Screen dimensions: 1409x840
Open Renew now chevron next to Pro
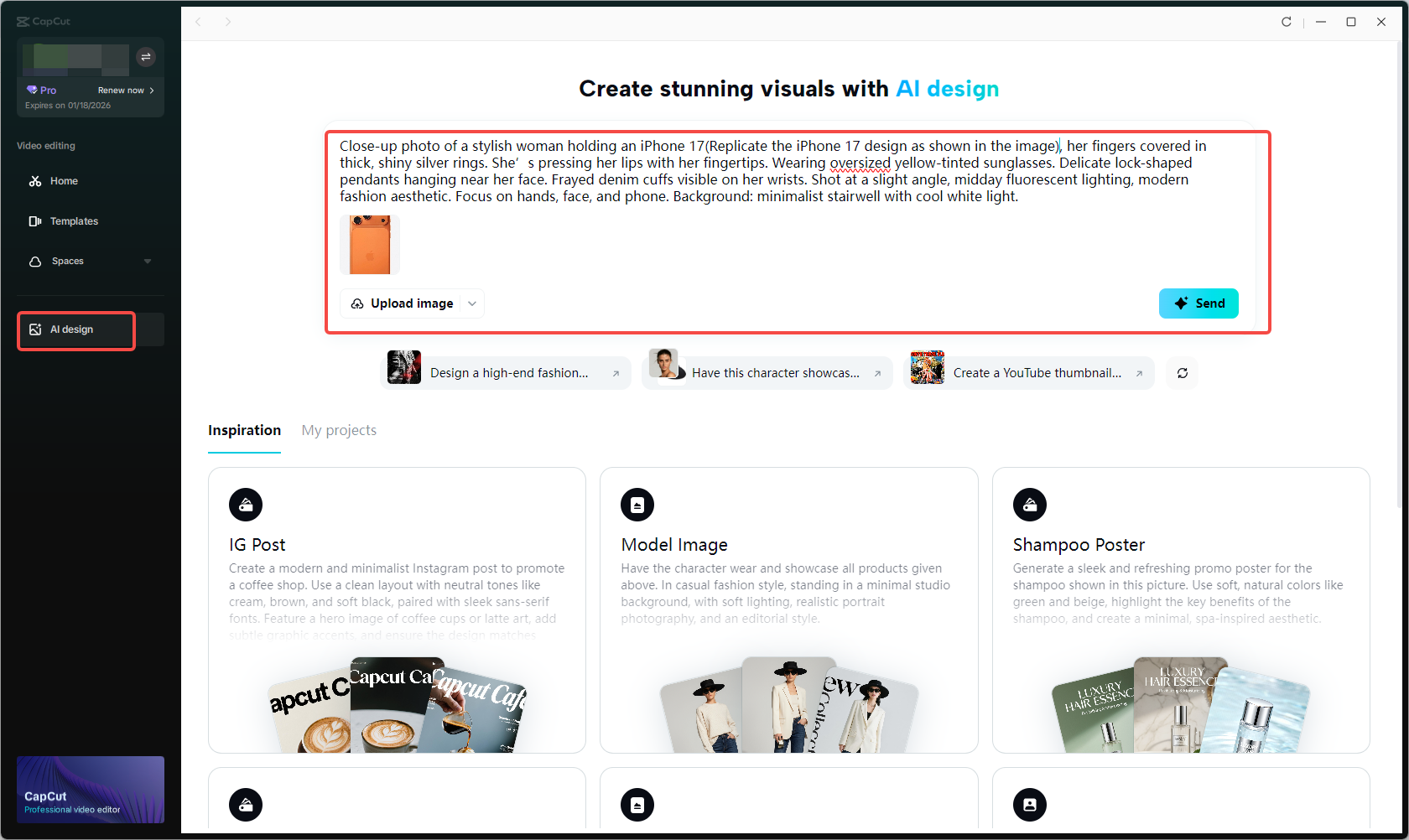[153, 90]
